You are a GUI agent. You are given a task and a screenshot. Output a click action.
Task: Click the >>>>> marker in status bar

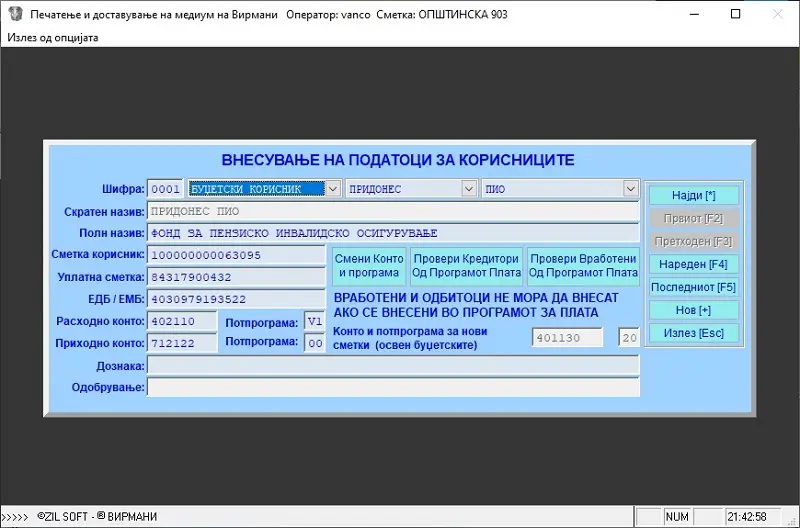coord(15,517)
